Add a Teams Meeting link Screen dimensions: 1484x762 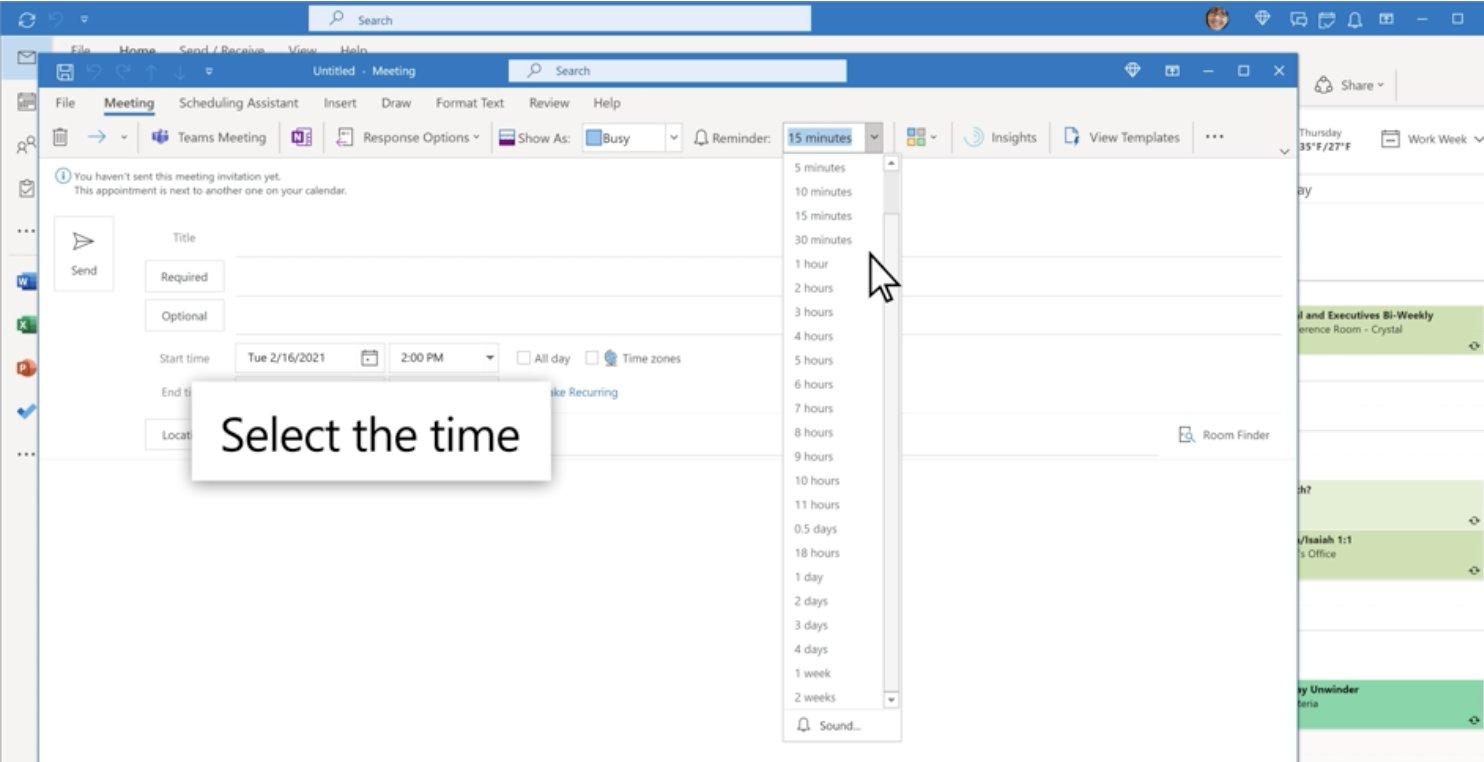(x=210, y=137)
